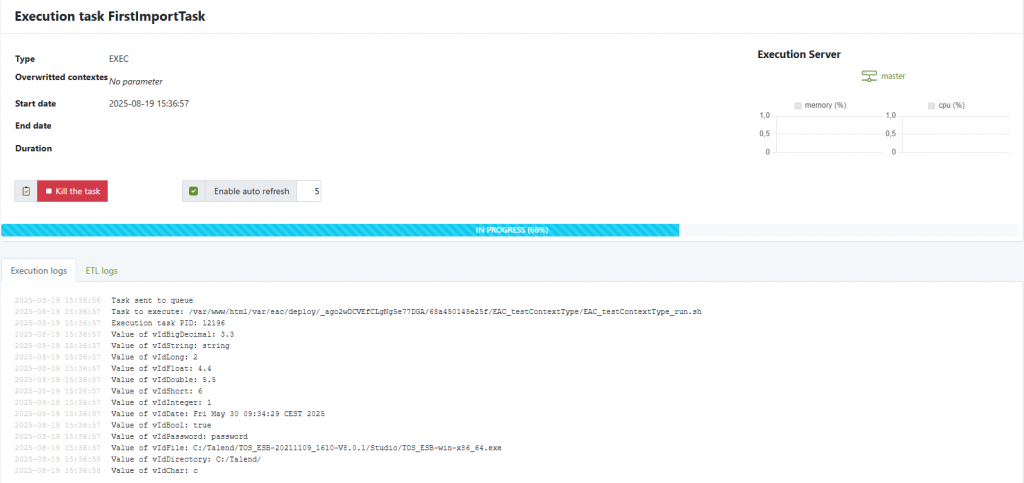Click the Execution task FirstImportTask page title
Viewport: 1024px width, 483px height.
pos(119,17)
